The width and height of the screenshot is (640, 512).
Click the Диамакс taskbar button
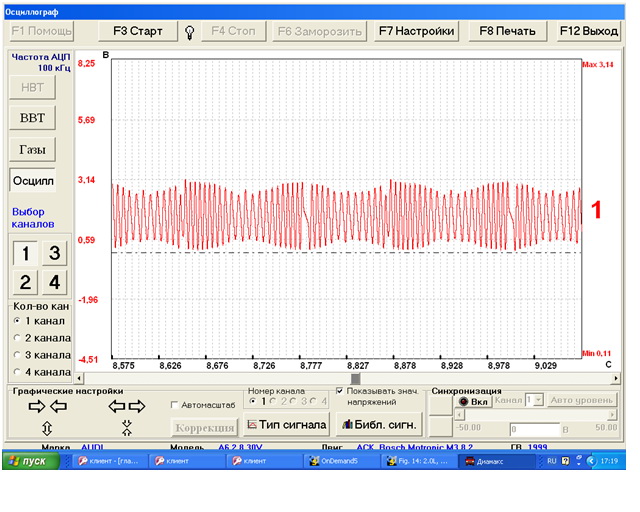(x=497, y=461)
